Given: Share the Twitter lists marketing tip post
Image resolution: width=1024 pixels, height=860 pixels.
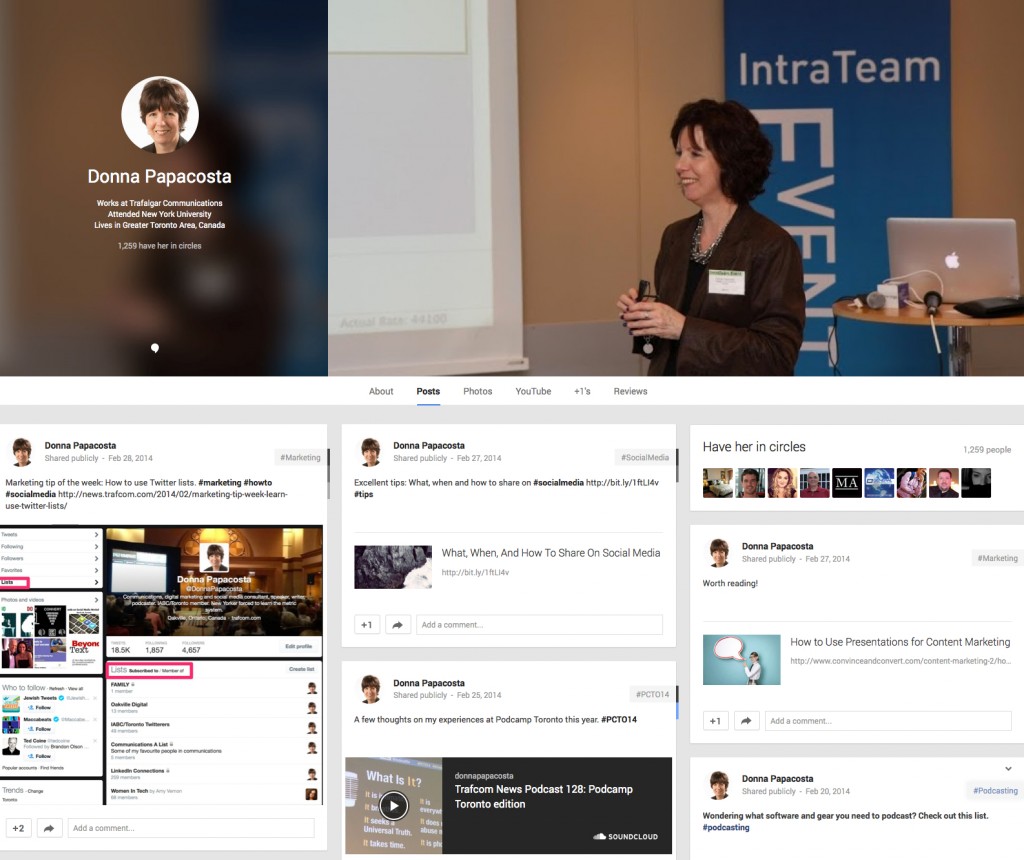Looking at the screenshot, I should pyautogui.click(x=49, y=828).
